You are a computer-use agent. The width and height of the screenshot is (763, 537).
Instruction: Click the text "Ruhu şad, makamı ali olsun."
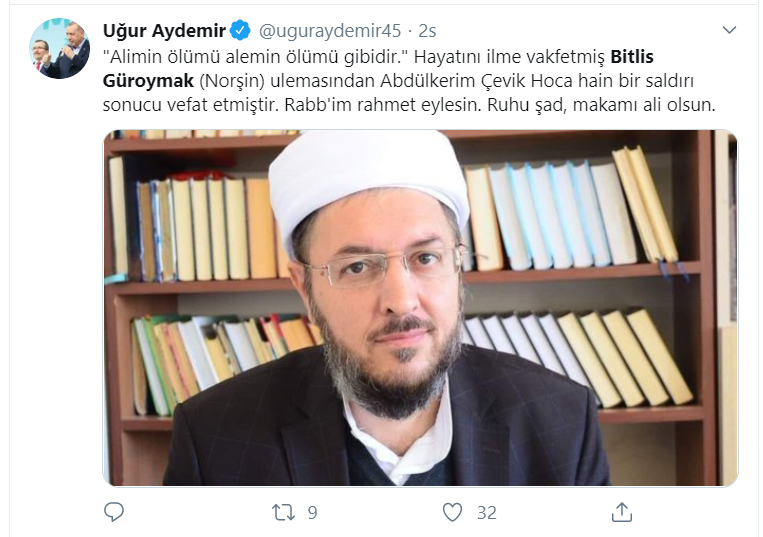tap(601, 105)
